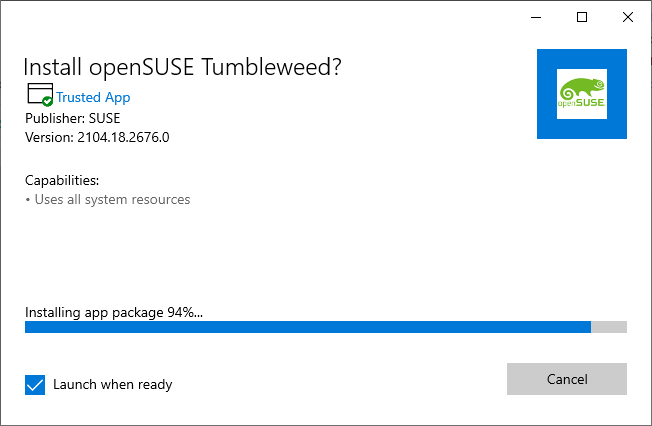652x426 pixels.
Task: Open the Trusted App link
Action: [x=93, y=97]
